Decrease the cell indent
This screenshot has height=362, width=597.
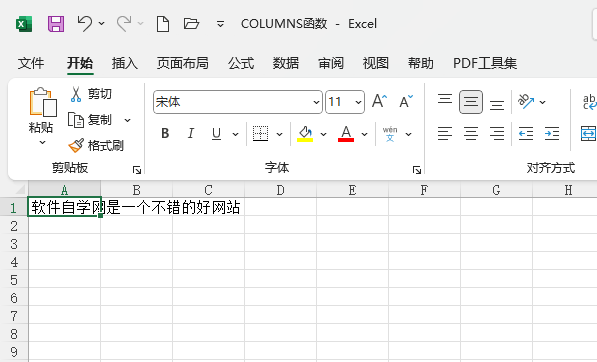526,134
